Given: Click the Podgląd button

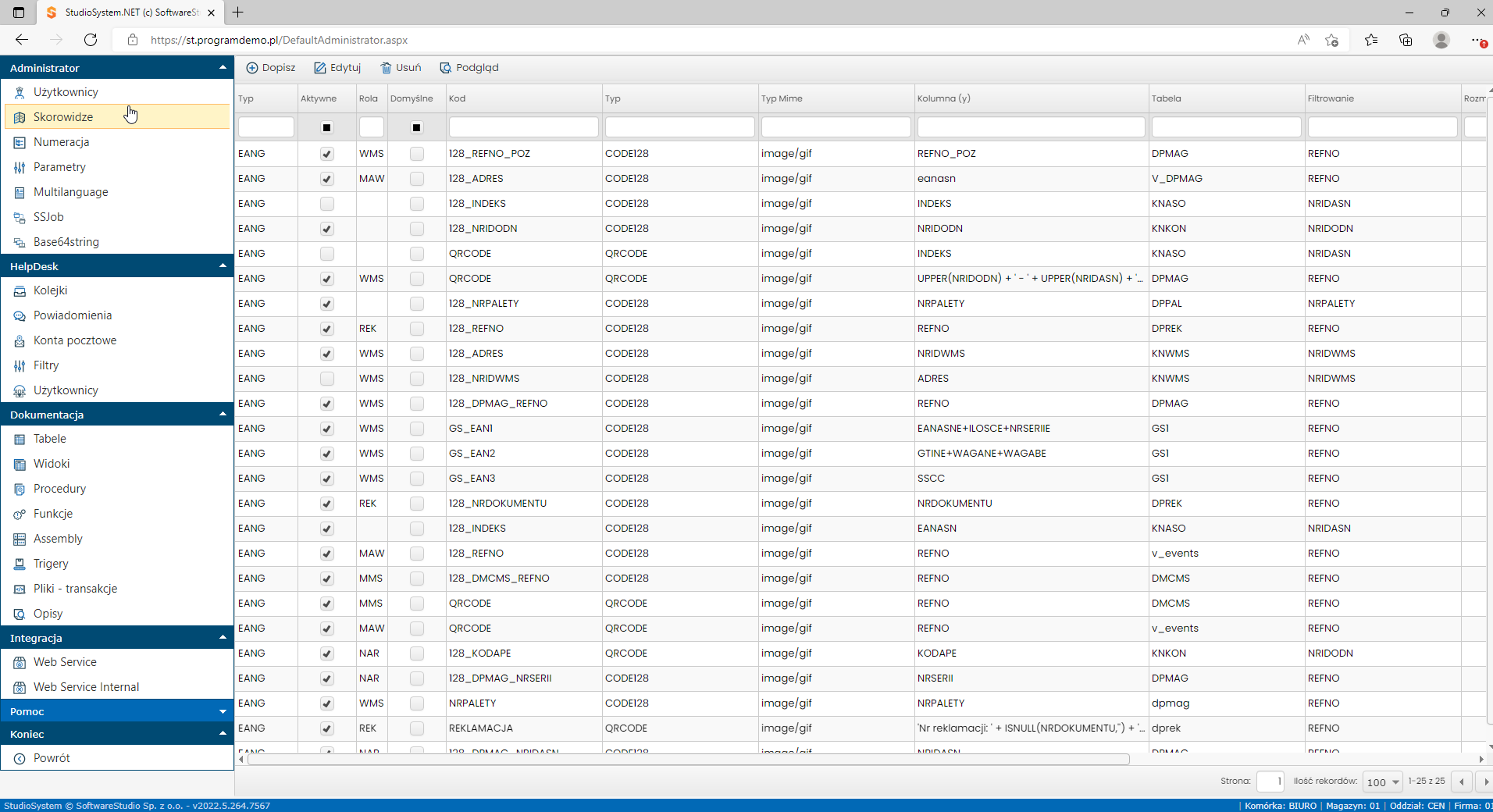Looking at the screenshot, I should pyautogui.click(x=469, y=68).
